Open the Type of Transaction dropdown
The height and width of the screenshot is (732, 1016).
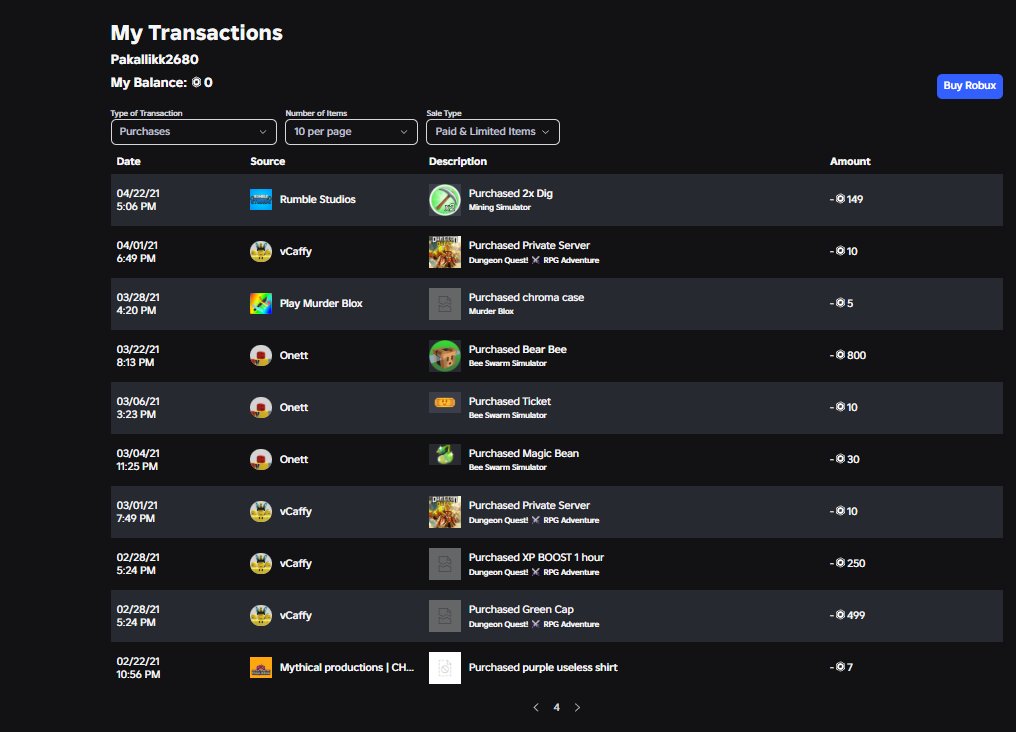193,132
